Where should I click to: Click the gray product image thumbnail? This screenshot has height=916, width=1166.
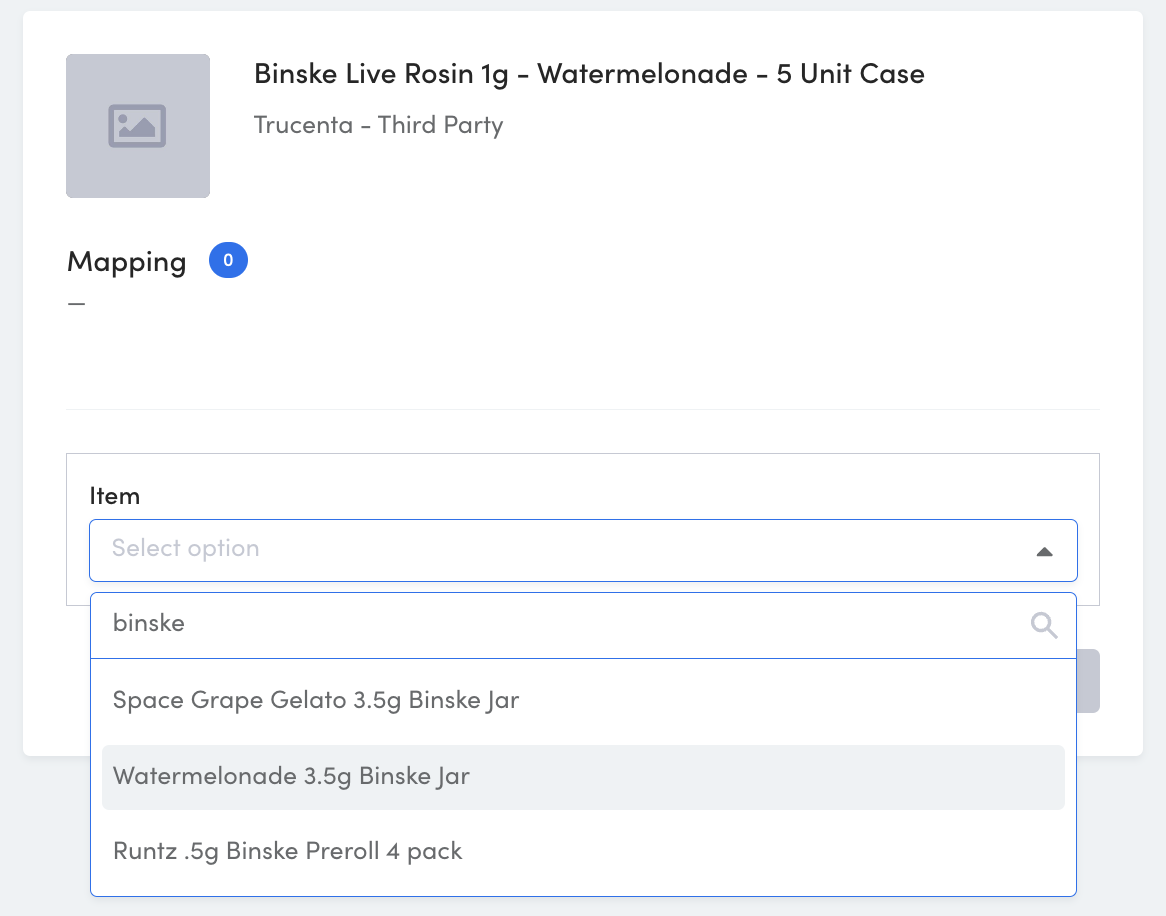pyautogui.click(x=138, y=126)
